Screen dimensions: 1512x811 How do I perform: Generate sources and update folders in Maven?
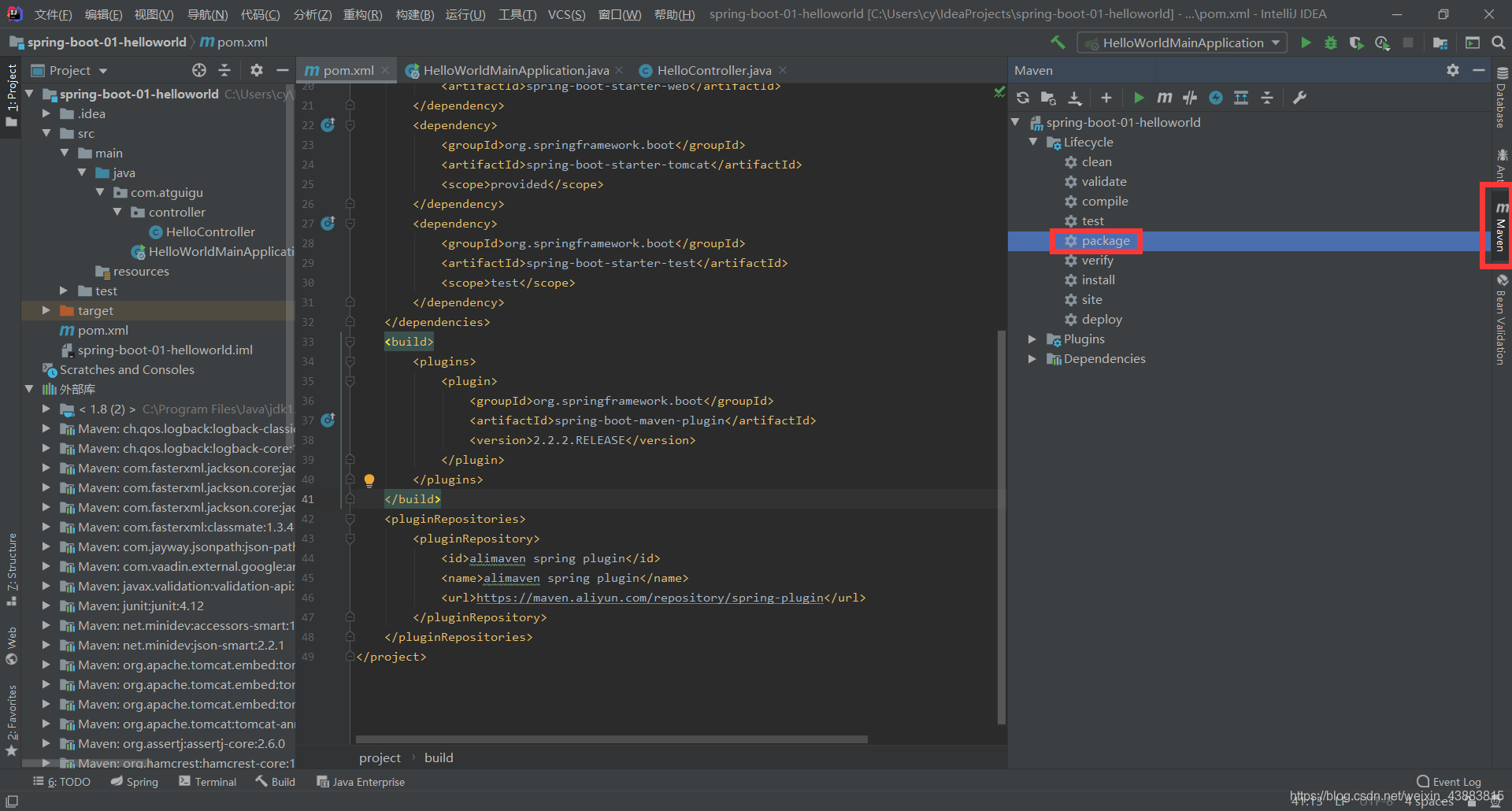(1048, 98)
